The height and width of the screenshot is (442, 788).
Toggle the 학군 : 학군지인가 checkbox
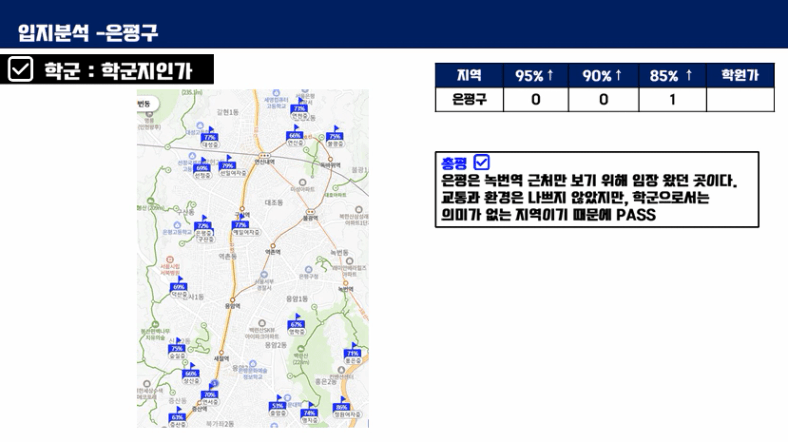coord(21,69)
